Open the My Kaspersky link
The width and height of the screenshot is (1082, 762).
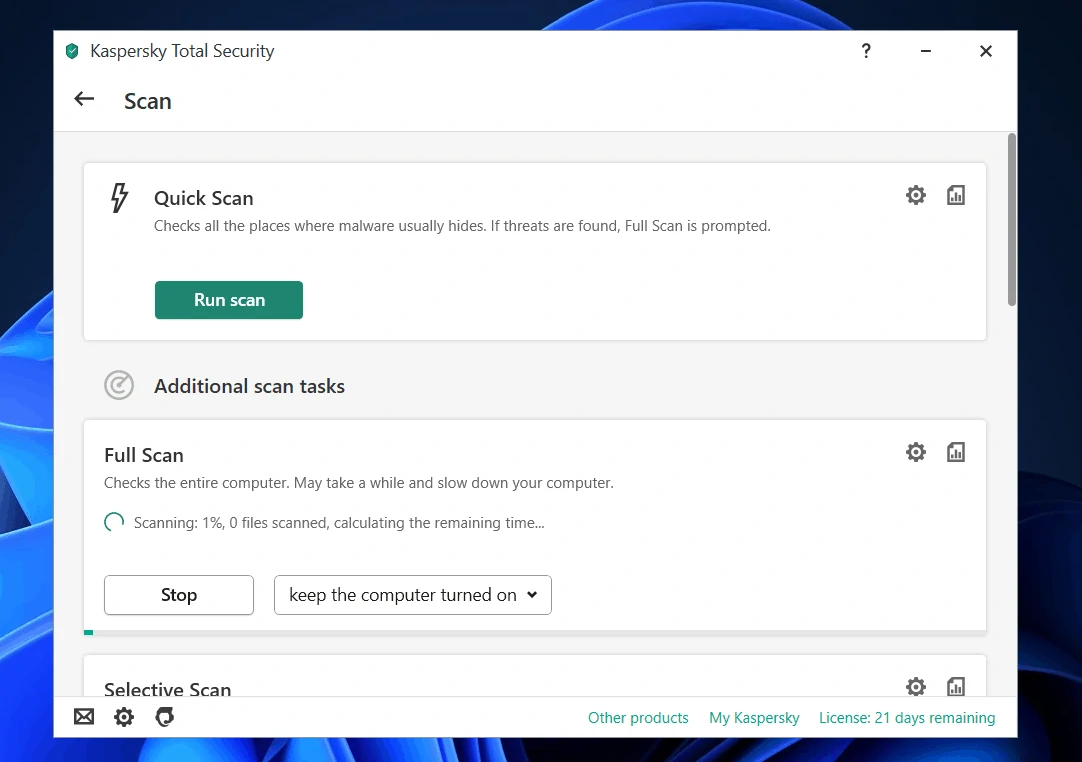754,718
